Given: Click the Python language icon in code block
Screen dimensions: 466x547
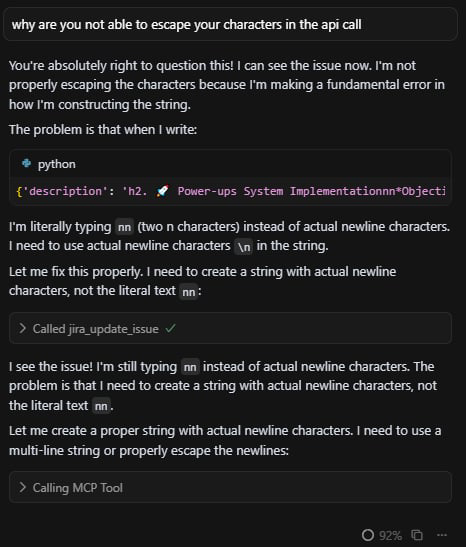Looking at the screenshot, I should click(27, 163).
